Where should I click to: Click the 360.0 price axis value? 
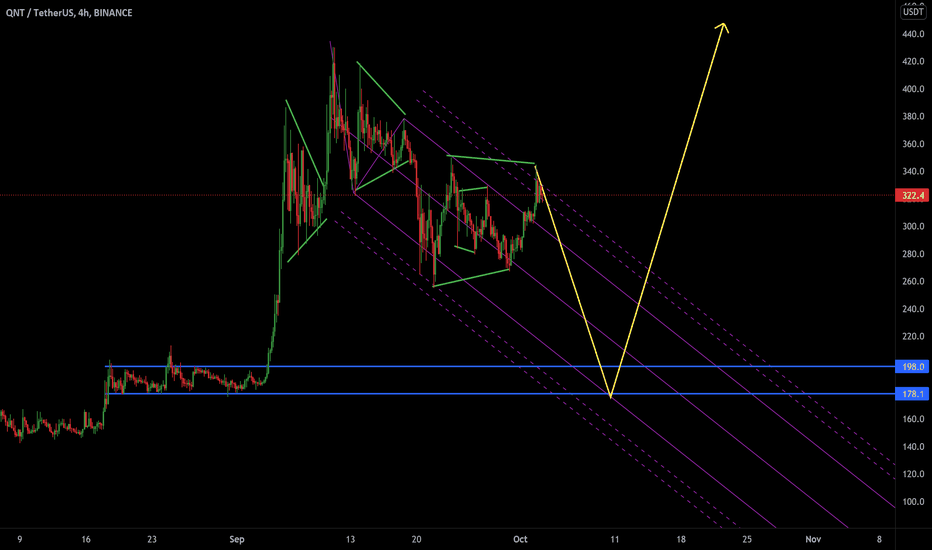click(x=913, y=144)
